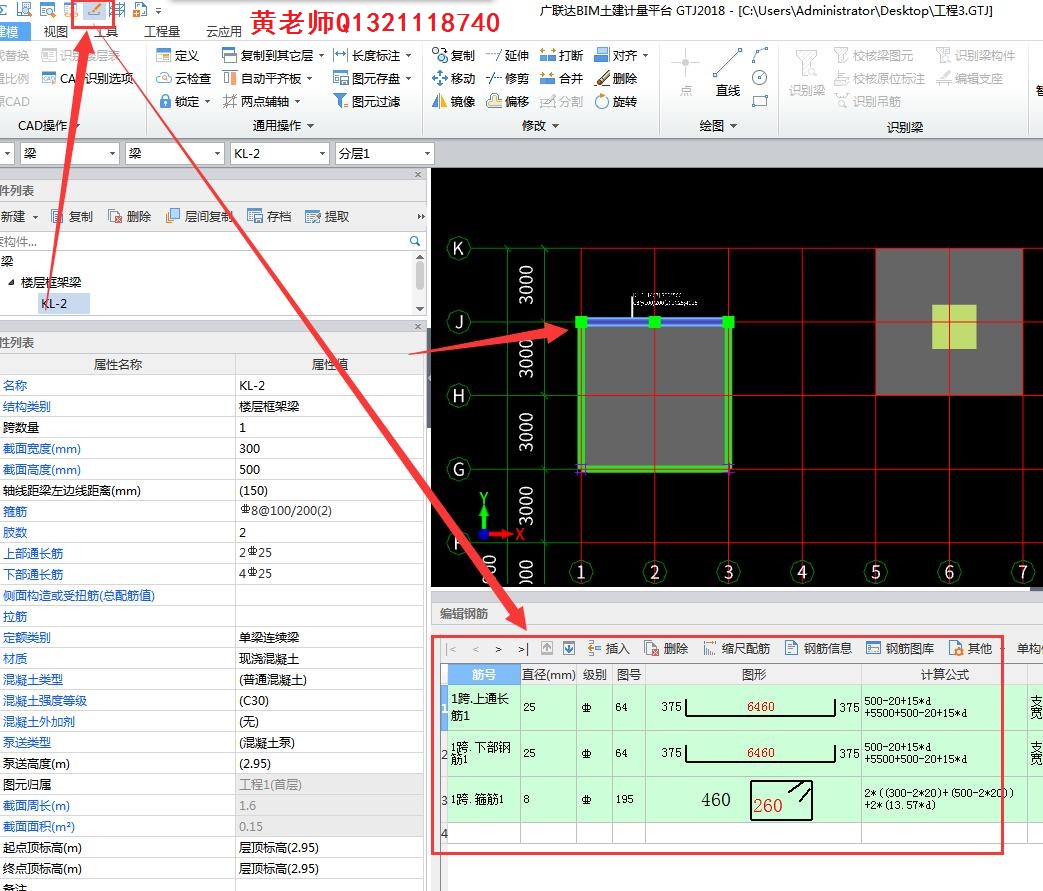Image resolution: width=1043 pixels, height=891 pixels.
Task: Click 混凝土强度等级 property name
Action: (45, 700)
